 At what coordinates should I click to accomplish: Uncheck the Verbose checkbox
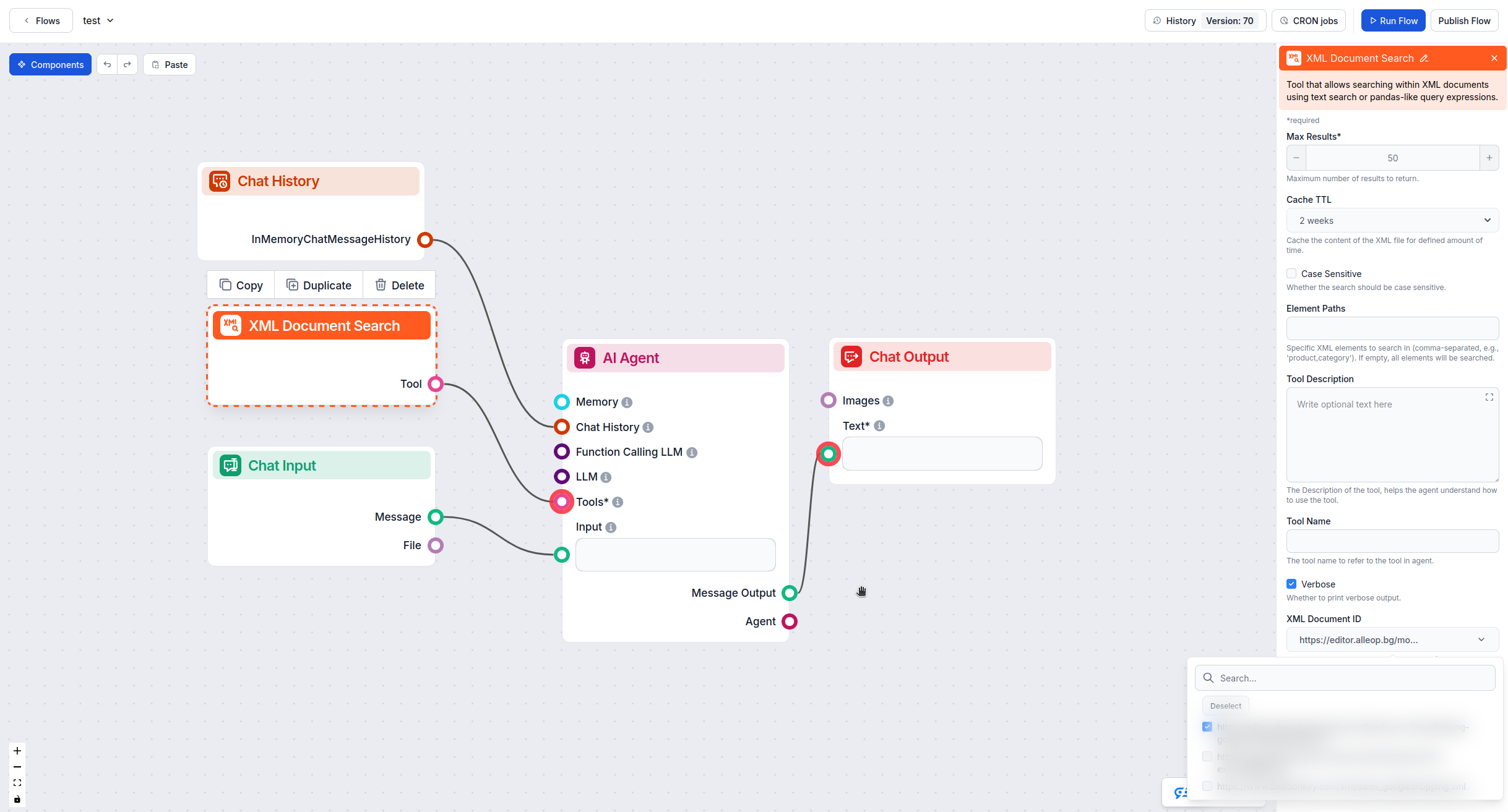pos(1291,584)
